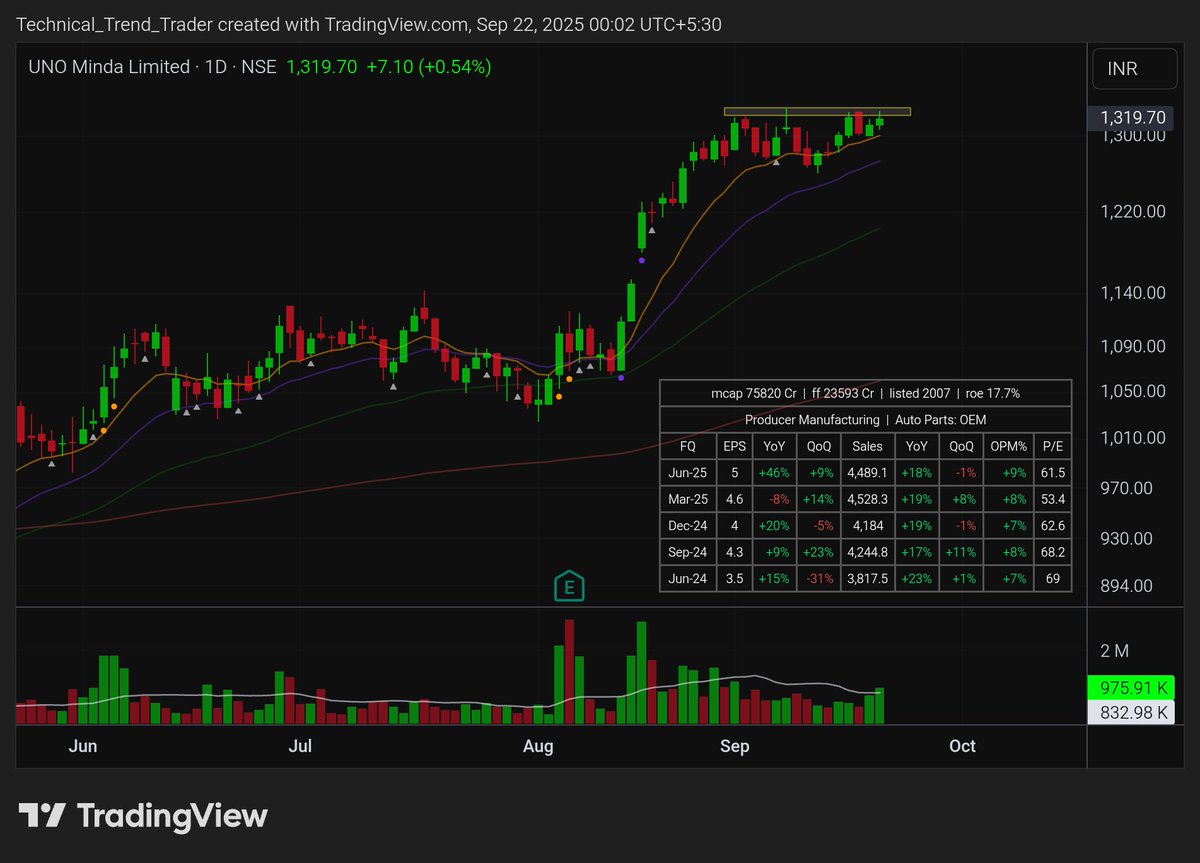
Task: Click the 3,817.5 sales value
Action: click(867, 578)
